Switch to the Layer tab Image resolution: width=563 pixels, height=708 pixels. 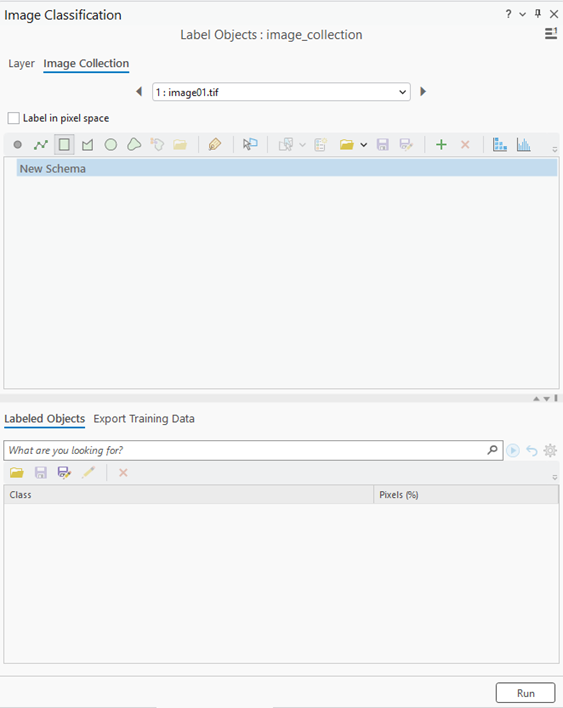(21, 64)
